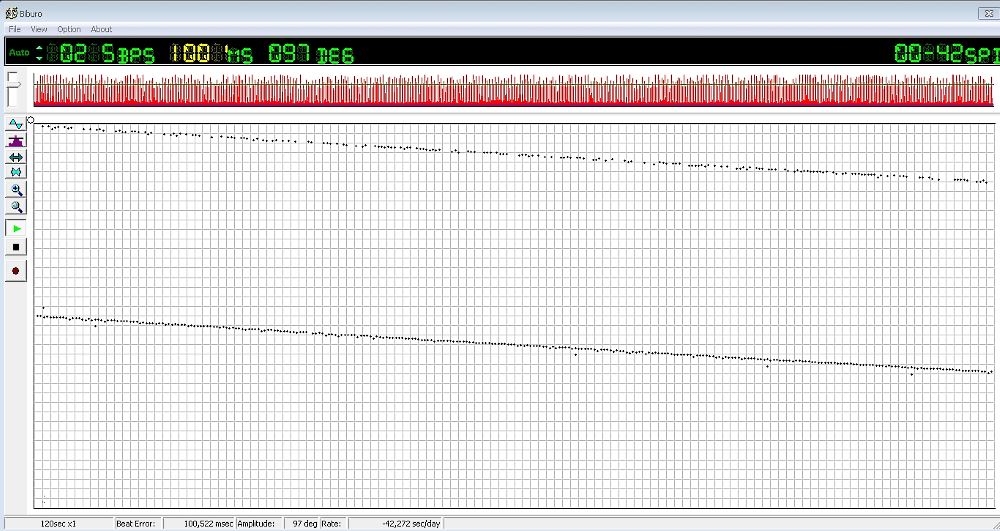
Task: Open the File menu
Action: coord(15,29)
